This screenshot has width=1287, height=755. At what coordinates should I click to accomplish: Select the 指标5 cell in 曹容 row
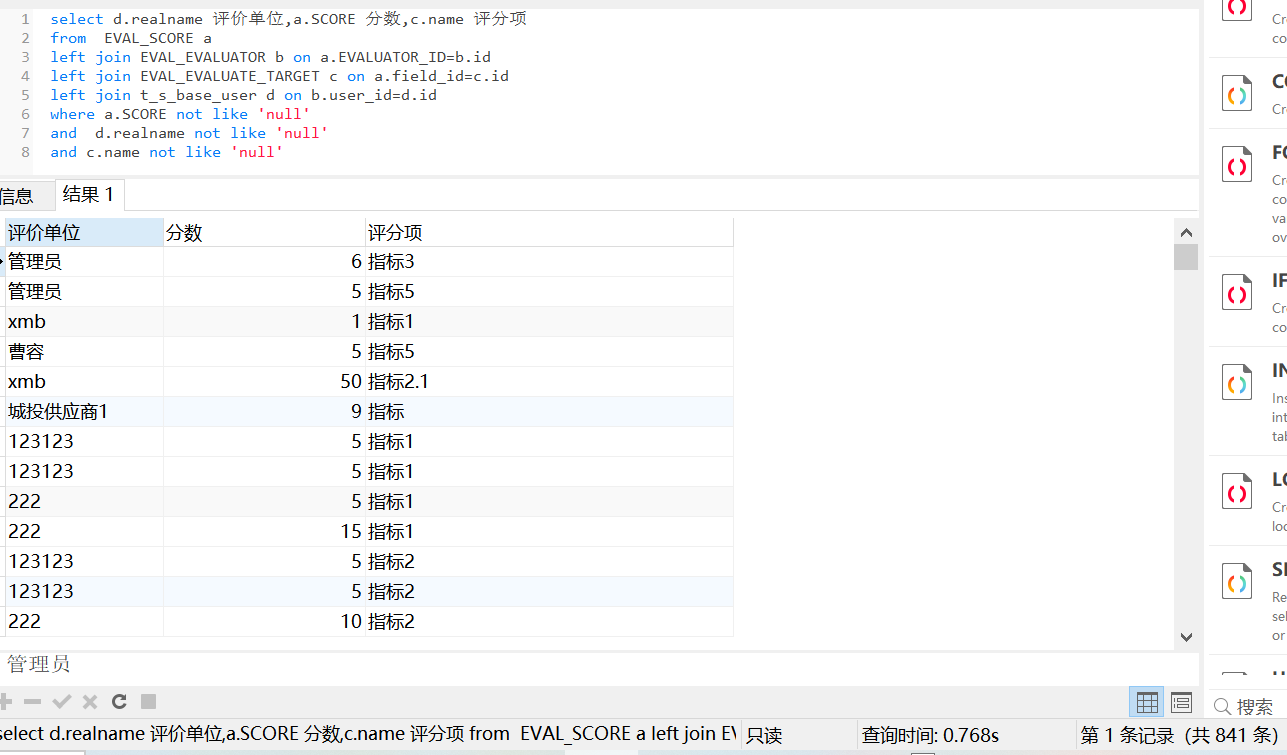pos(549,352)
